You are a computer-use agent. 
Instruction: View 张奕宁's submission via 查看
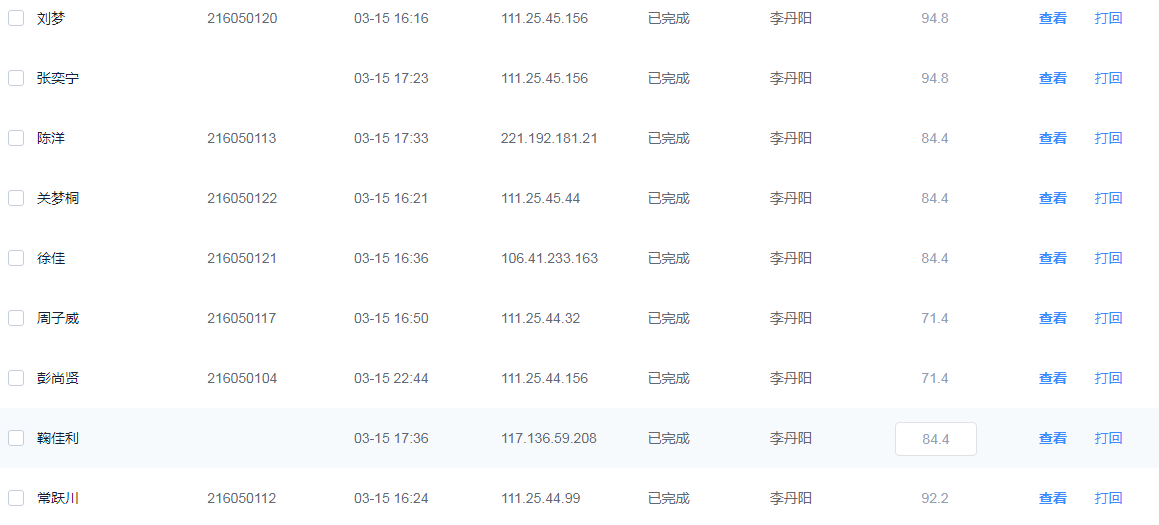click(1052, 78)
